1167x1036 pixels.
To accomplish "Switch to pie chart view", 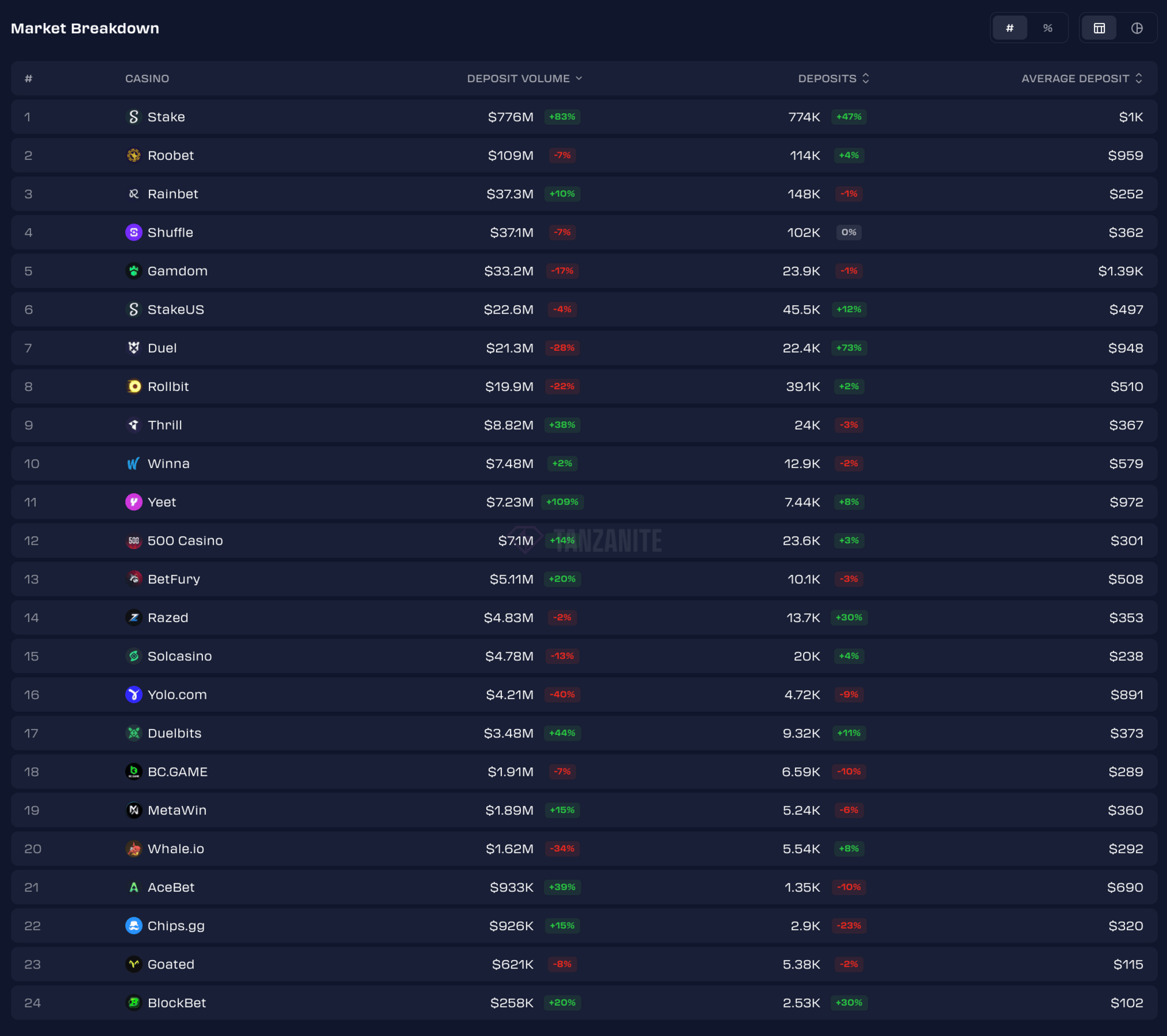I will [1137, 28].
